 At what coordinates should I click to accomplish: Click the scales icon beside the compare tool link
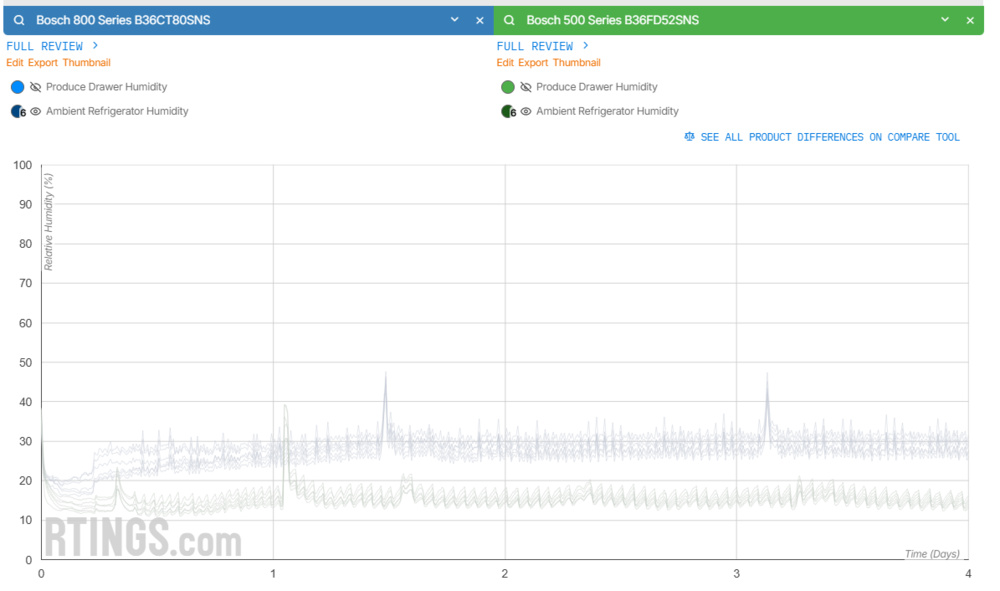point(689,137)
